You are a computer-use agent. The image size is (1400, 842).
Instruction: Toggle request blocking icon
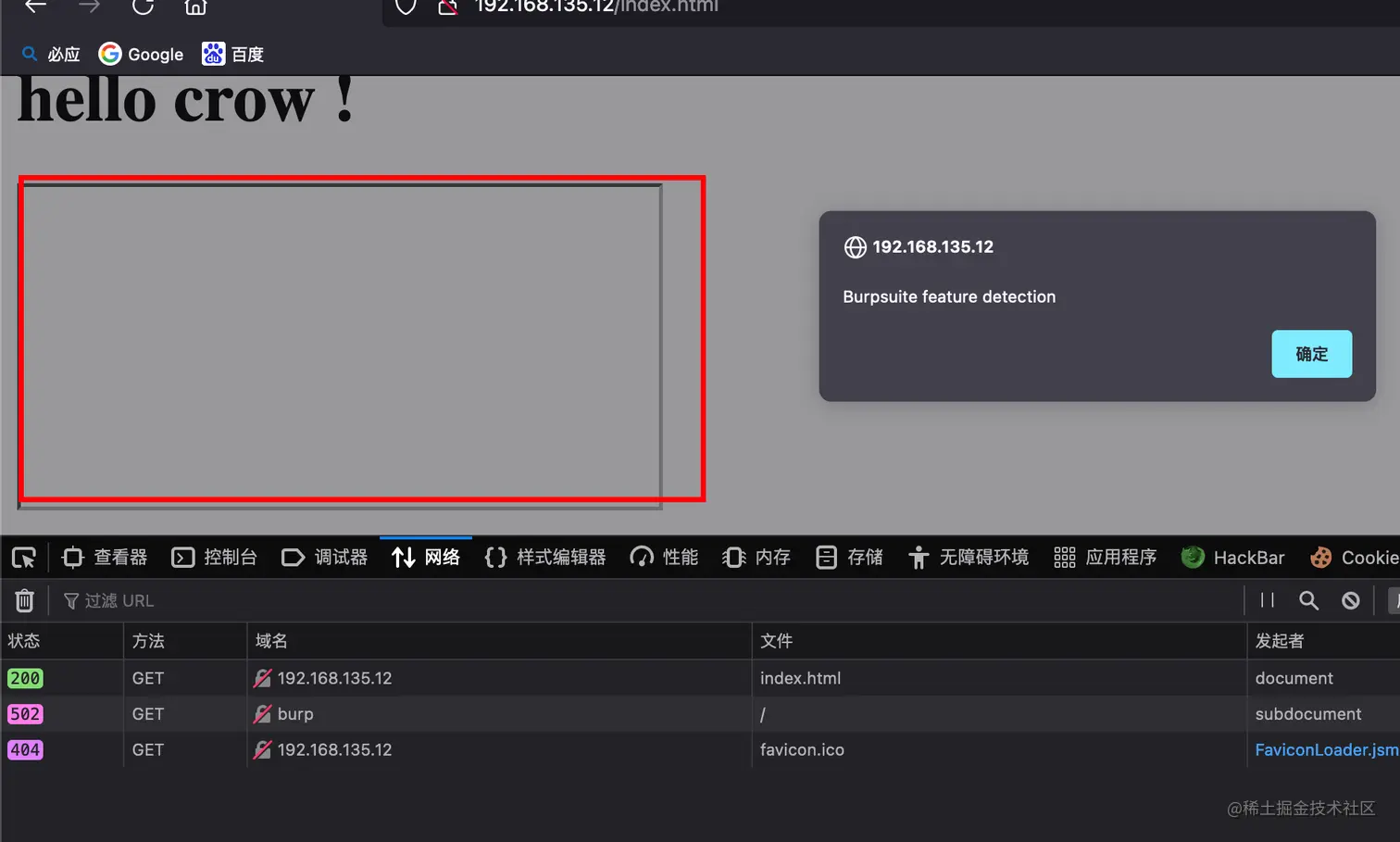1351,600
